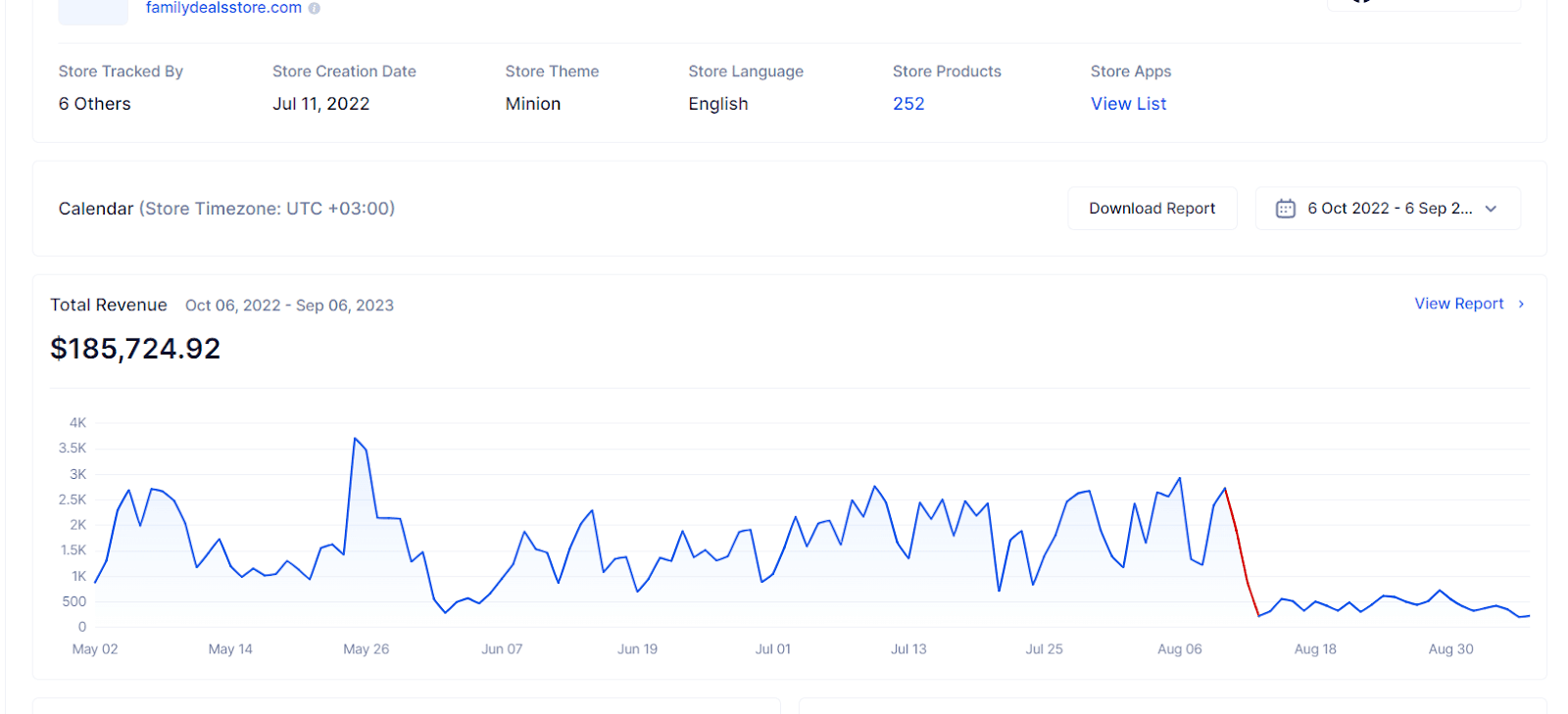Visit the familydealsstore.com link

coord(223,8)
